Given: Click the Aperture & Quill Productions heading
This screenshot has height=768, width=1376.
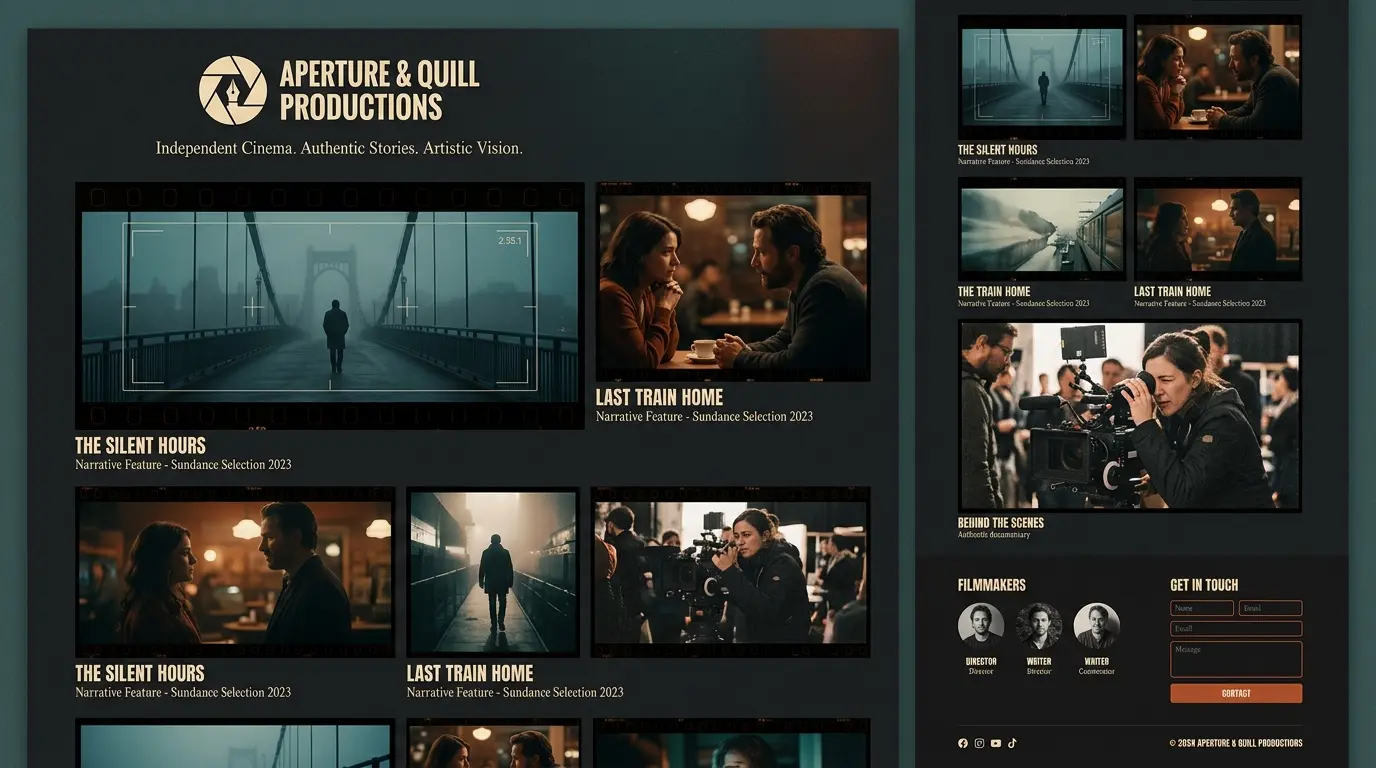Looking at the screenshot, I should [379, 90].
